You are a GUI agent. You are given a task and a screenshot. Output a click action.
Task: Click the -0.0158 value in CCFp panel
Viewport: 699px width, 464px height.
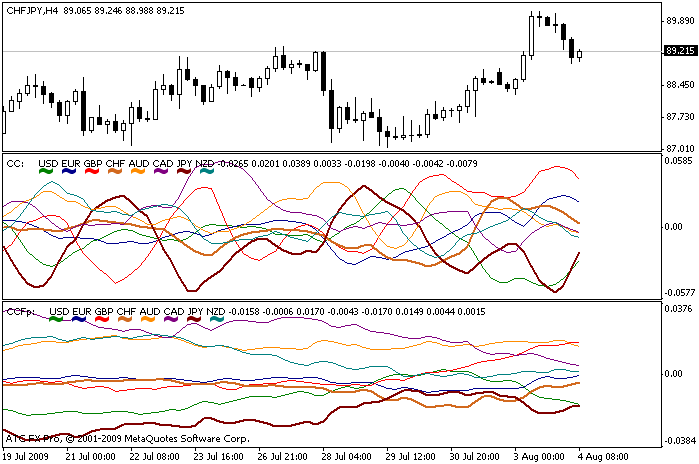(x=244, y=312)
